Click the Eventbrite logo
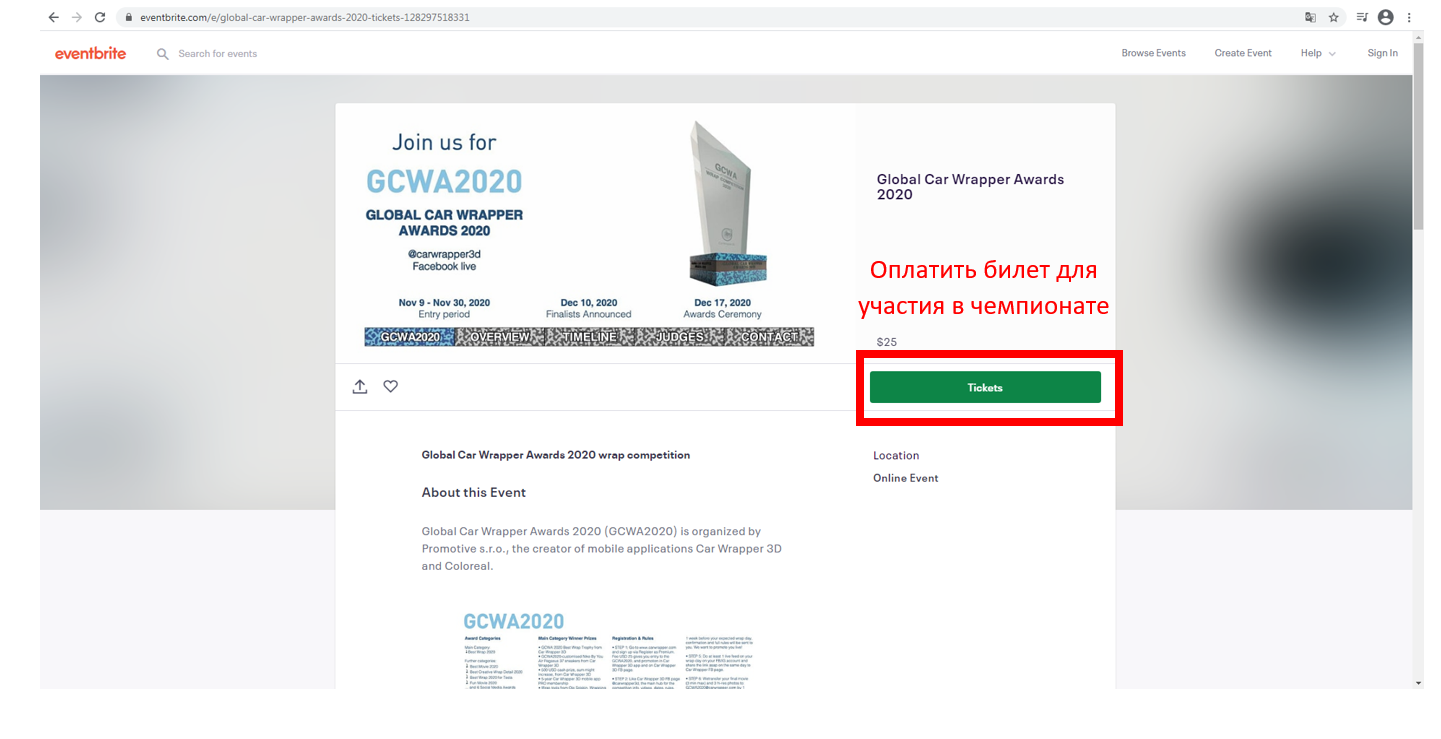The height and width of the screenshot is (739, 1441). coord(91,53)
